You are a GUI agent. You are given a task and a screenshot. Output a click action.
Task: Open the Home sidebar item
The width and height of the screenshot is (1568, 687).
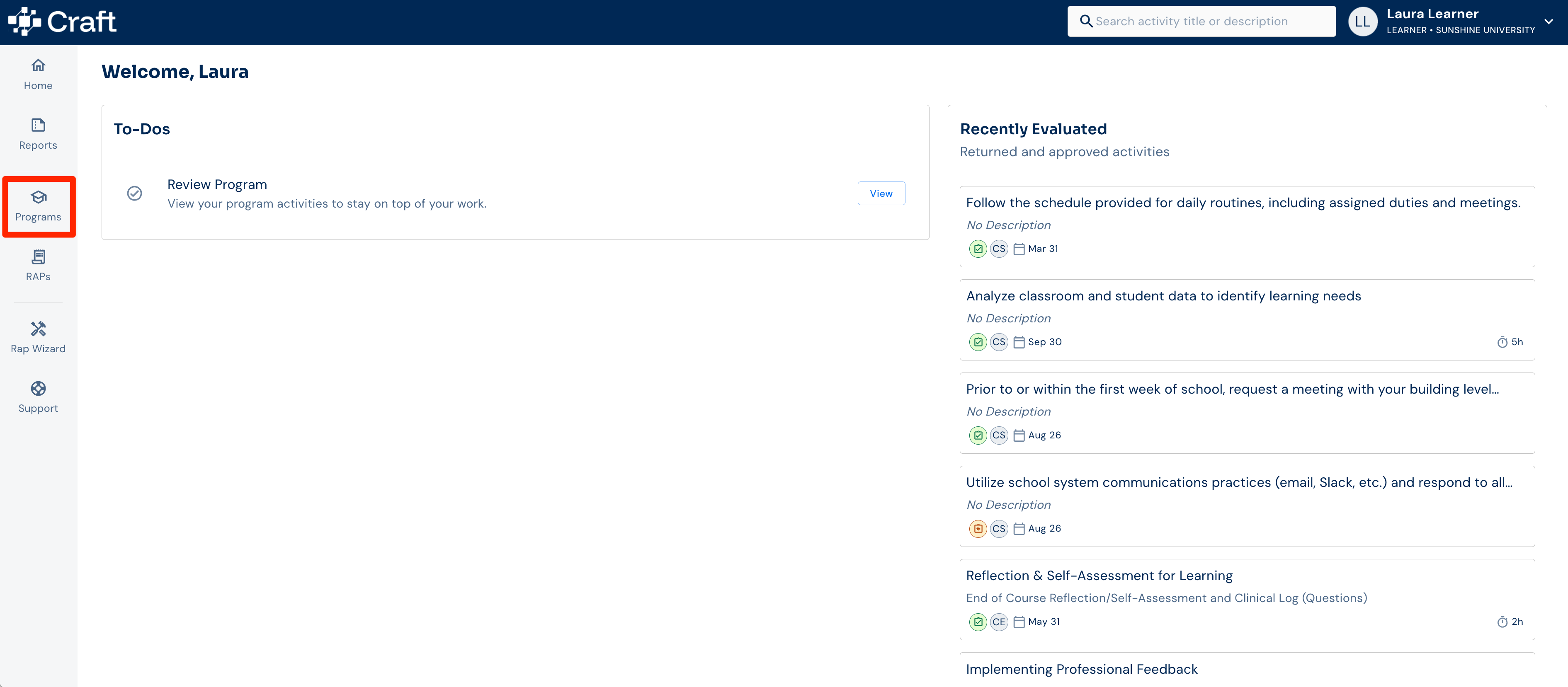click(x=38, y=75)
